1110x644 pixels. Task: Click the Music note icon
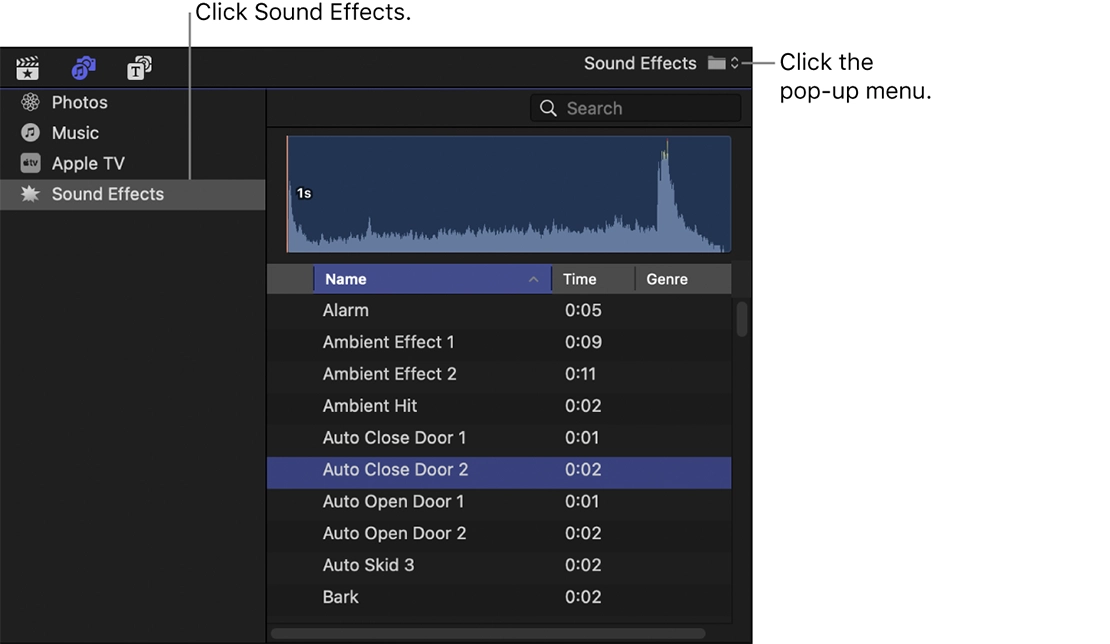[x=30, y=132]
